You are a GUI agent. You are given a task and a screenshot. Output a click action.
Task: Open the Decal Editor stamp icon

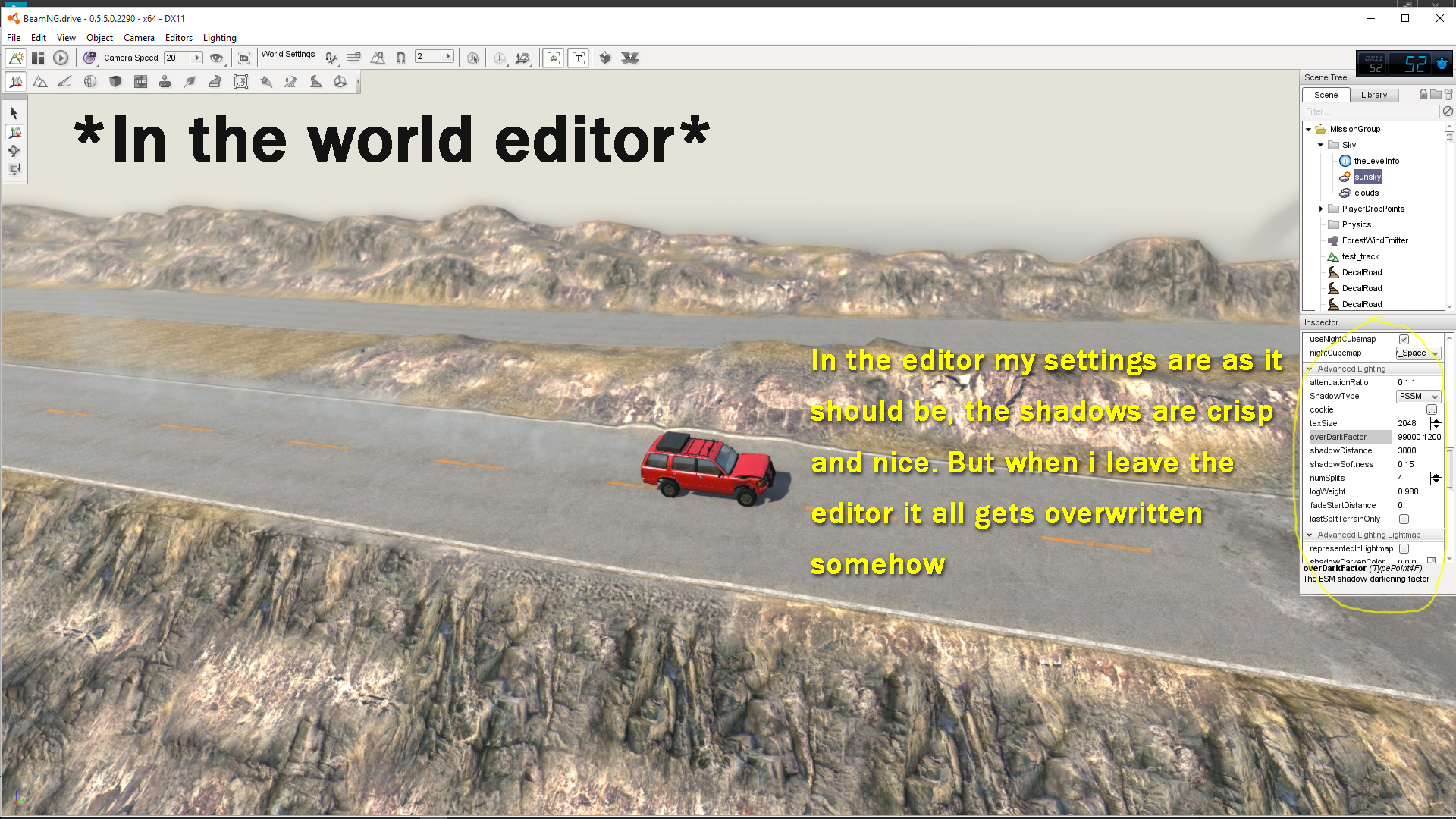165,82
